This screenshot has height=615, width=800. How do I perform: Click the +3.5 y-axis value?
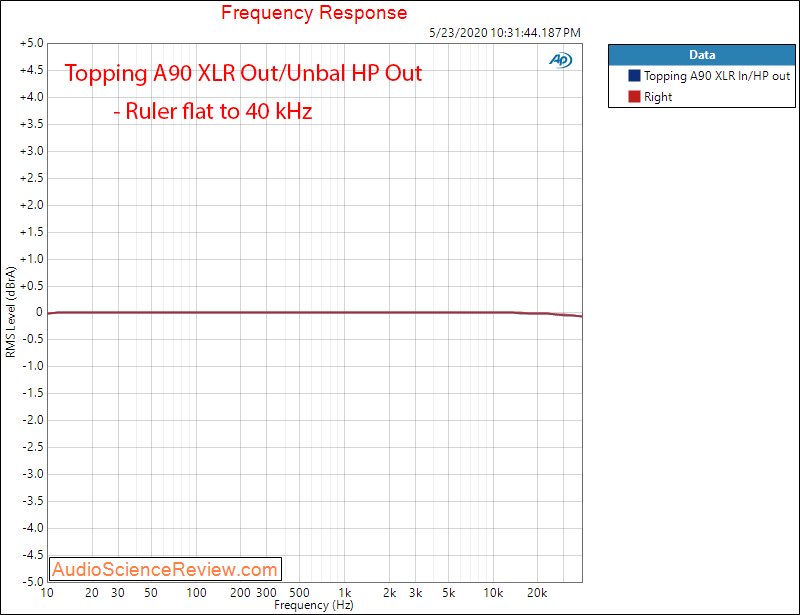click(32, 124)
